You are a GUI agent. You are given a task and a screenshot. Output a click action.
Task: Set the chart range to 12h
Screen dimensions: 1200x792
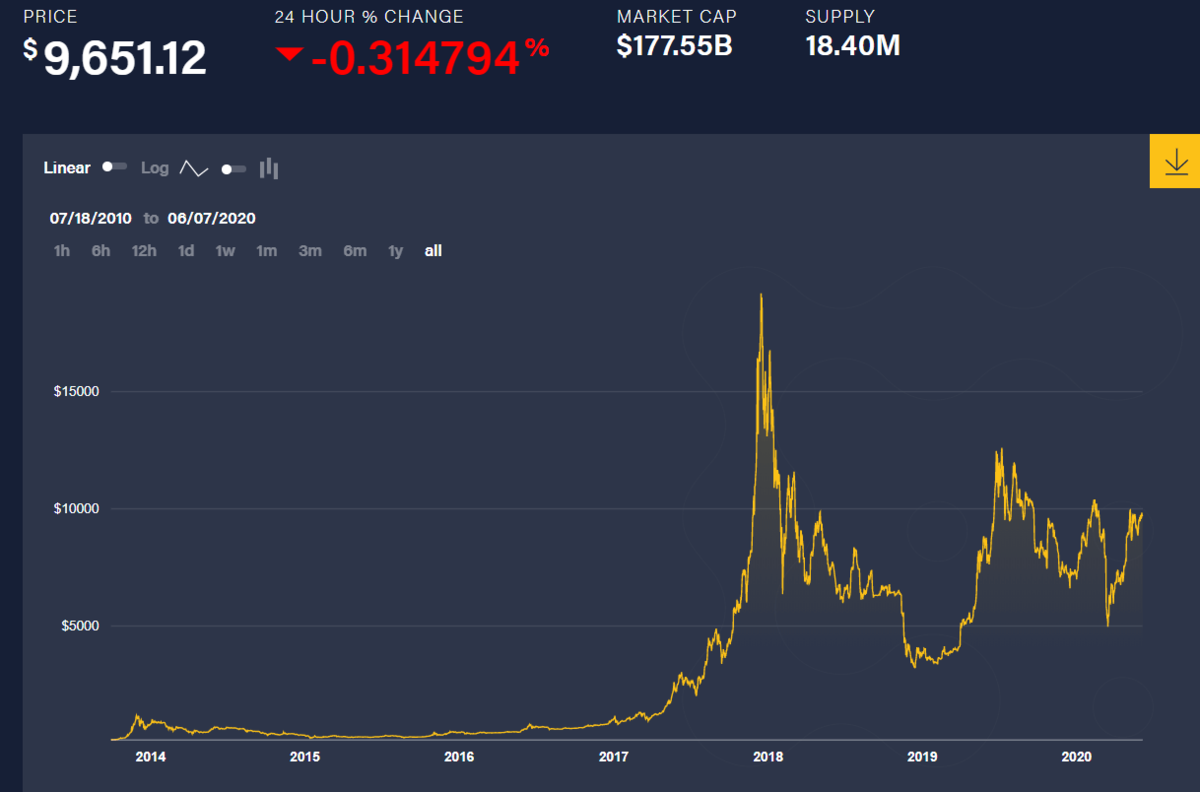click(144, 251)
